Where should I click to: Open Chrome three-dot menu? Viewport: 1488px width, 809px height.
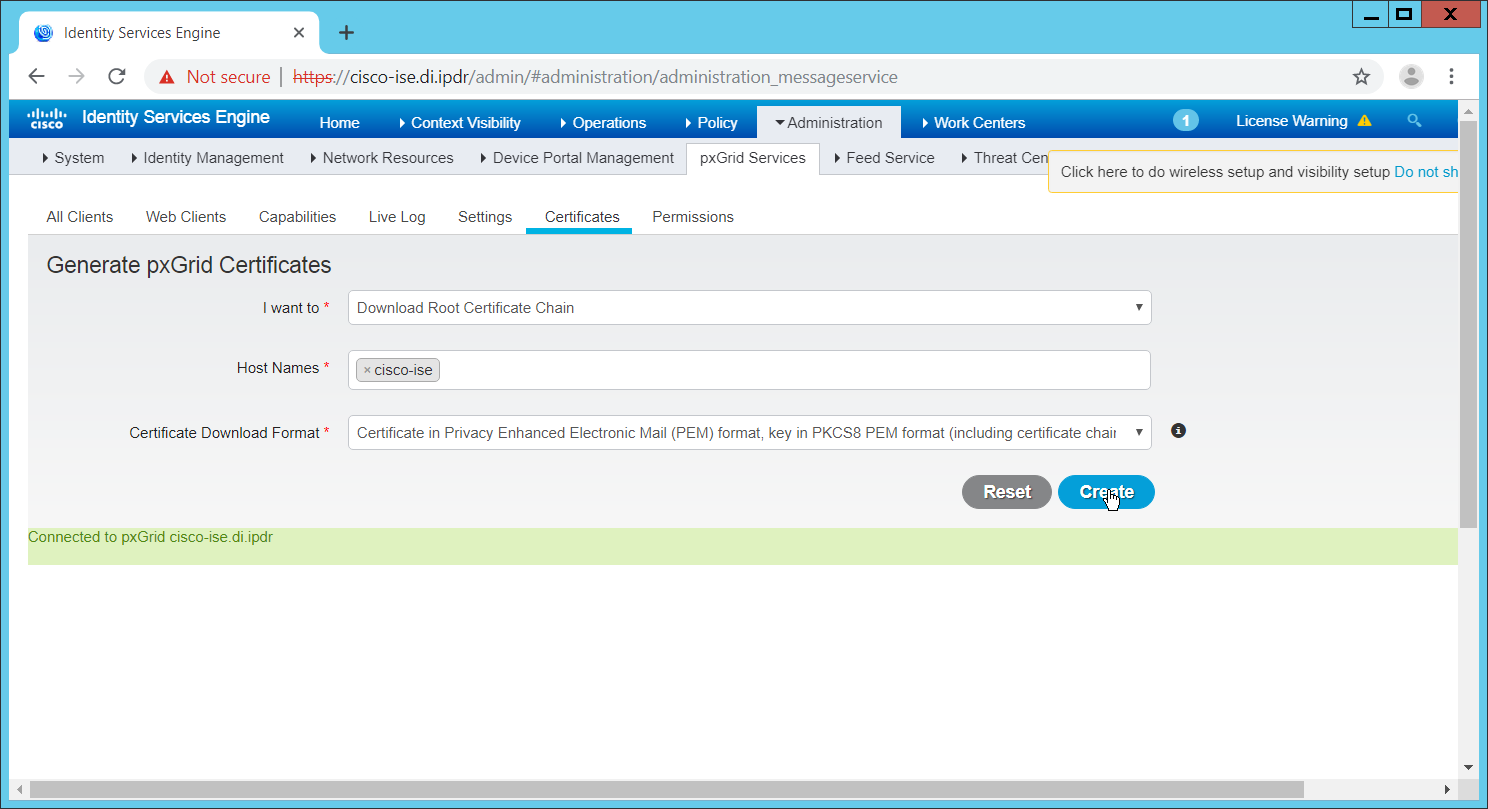1451,77
